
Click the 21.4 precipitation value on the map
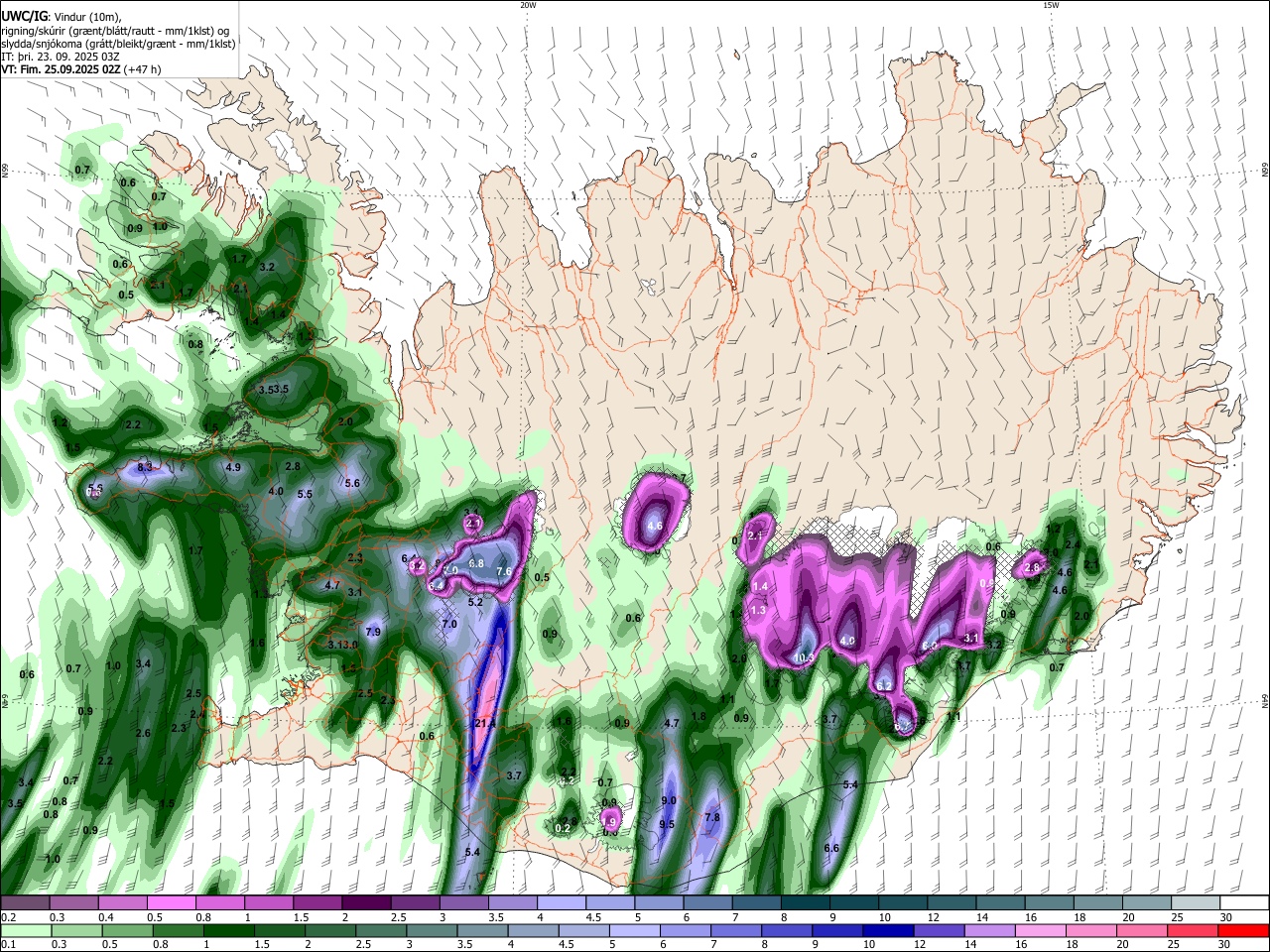click(x=485, y=724)
